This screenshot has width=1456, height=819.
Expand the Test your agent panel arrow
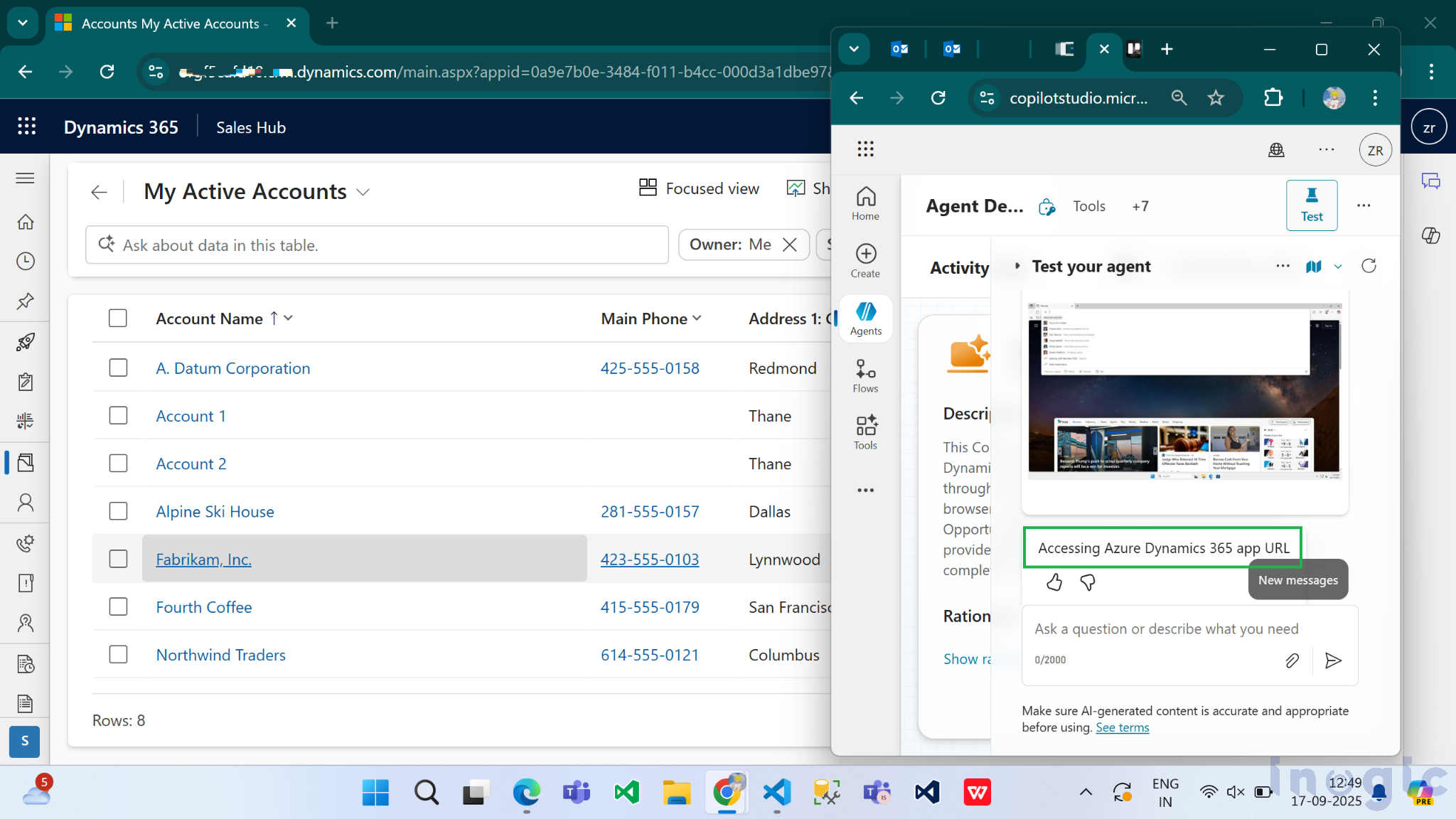[1017, 266]
